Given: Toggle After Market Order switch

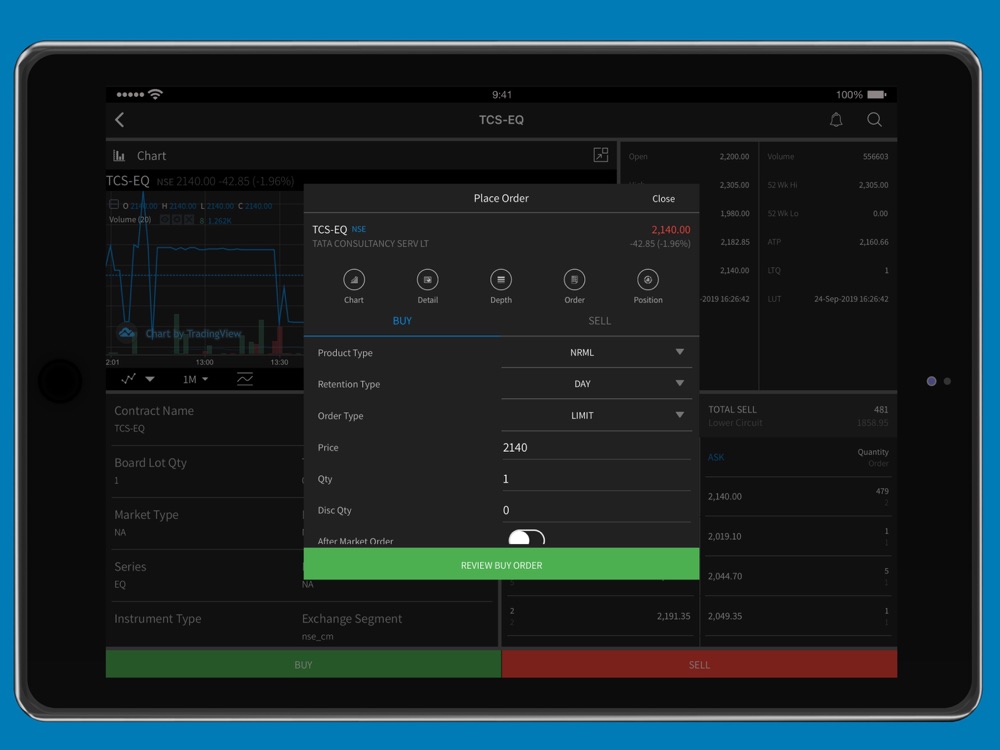Looking at the screenshot, I should tap(526, 538).
